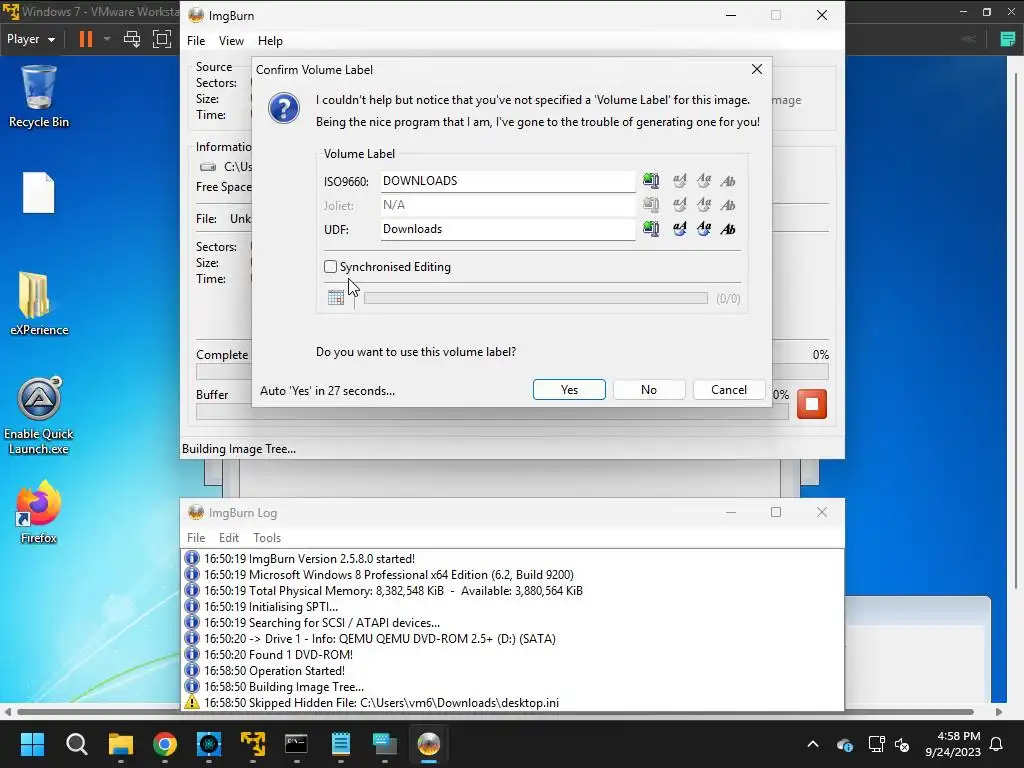
Task: Click the Joliet N/A label field
Action: pyautogui.click(x=508, y=205)
